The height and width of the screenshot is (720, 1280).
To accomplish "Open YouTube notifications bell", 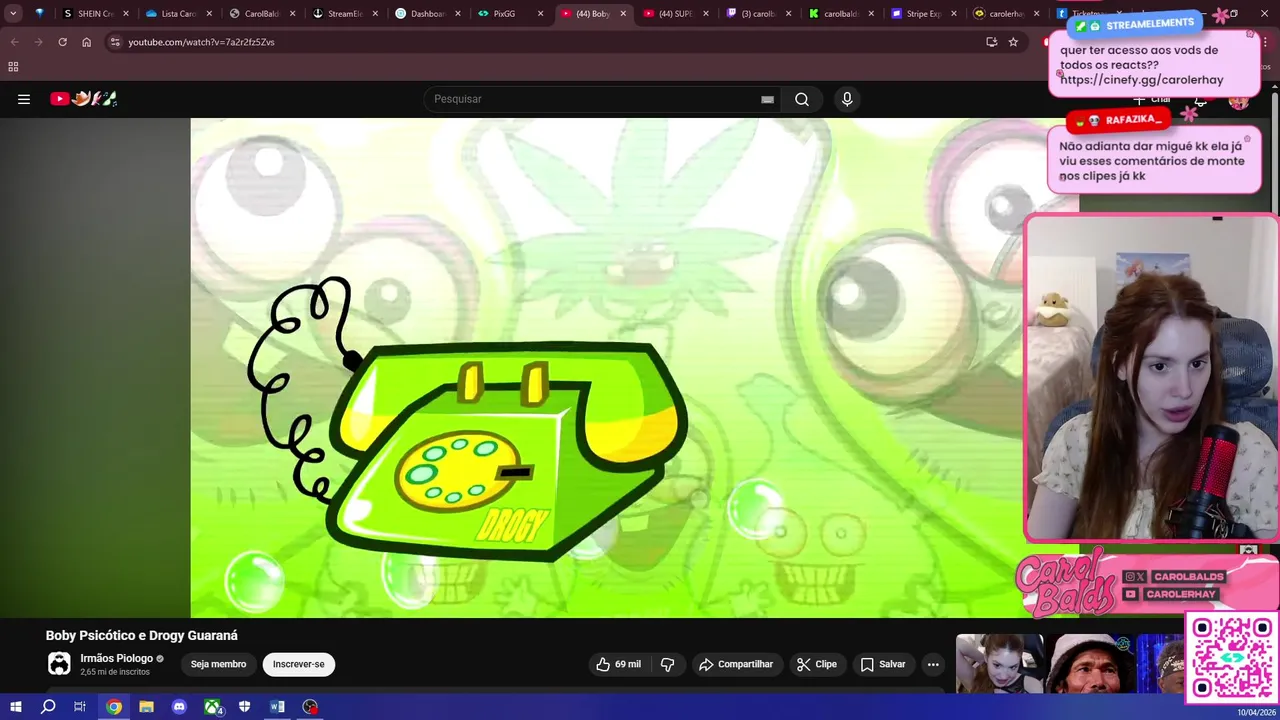I will (1200, 101).
